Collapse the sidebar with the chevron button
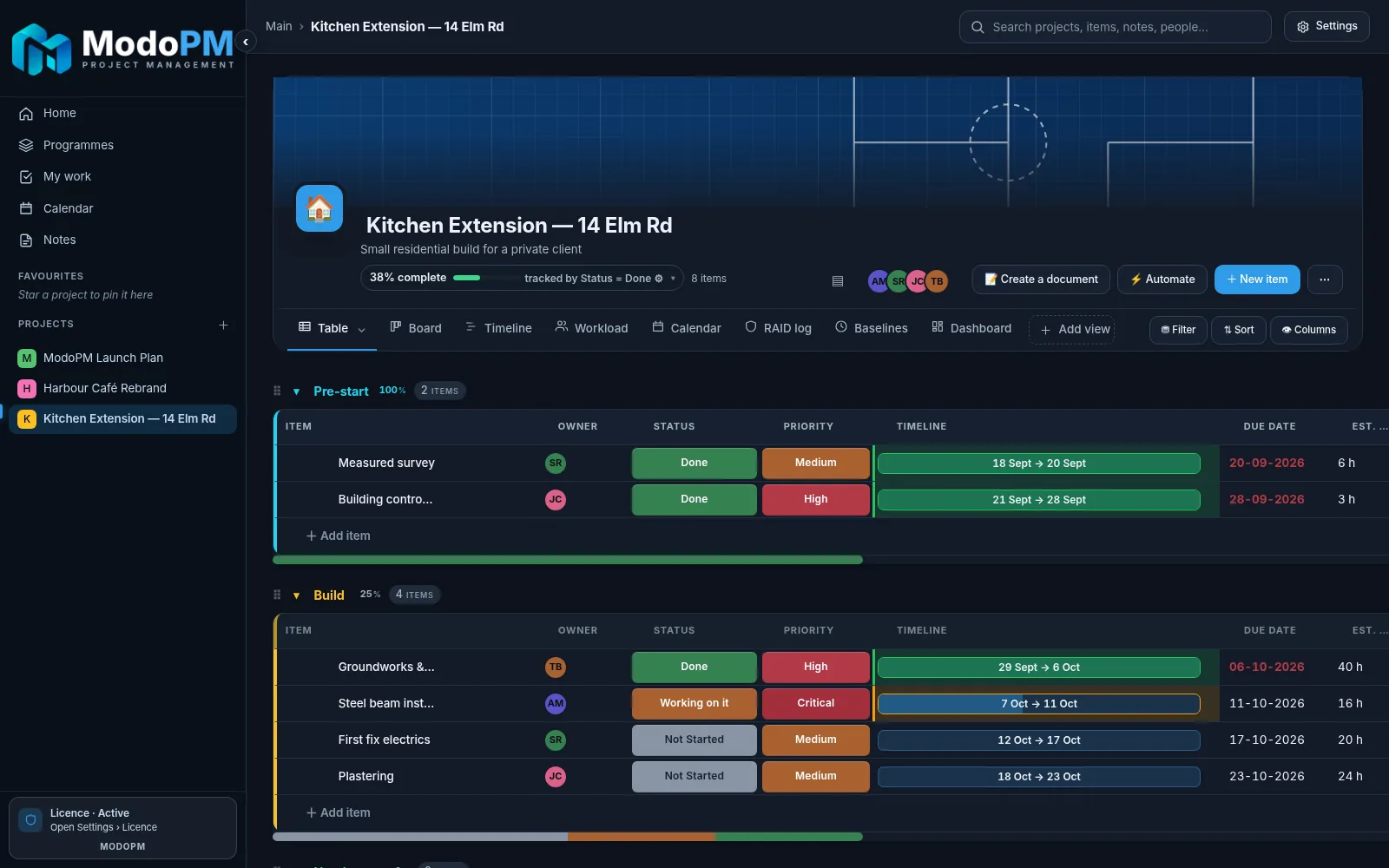 246,42
